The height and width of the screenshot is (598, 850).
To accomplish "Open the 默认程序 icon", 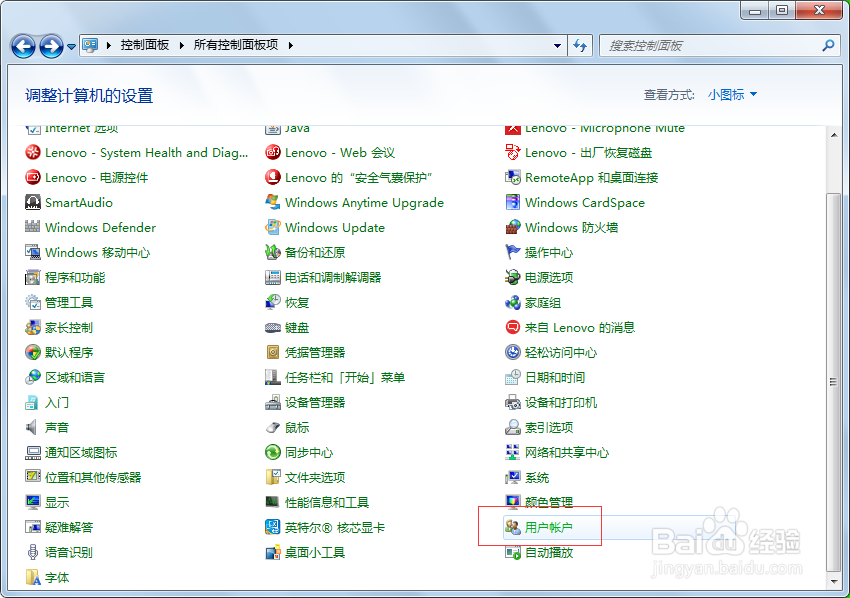I will (x=33, y=352).
